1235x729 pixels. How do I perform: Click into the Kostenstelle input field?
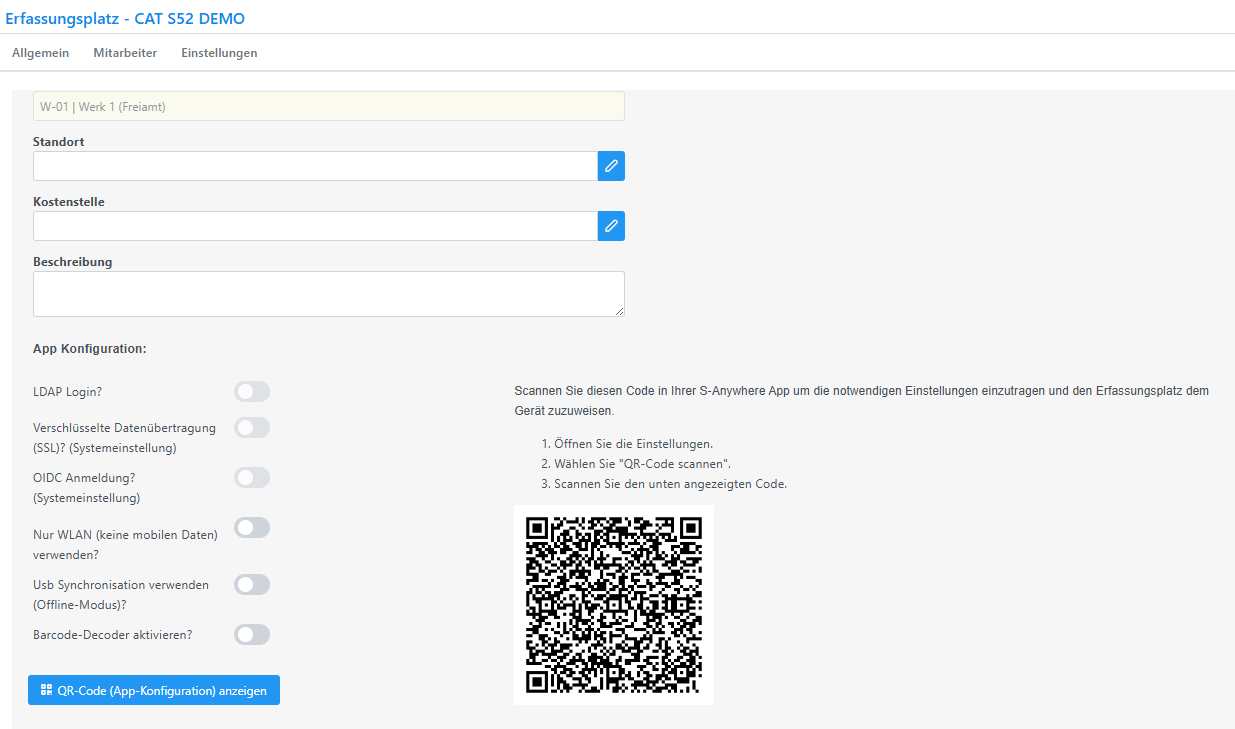tap(315, 226)
